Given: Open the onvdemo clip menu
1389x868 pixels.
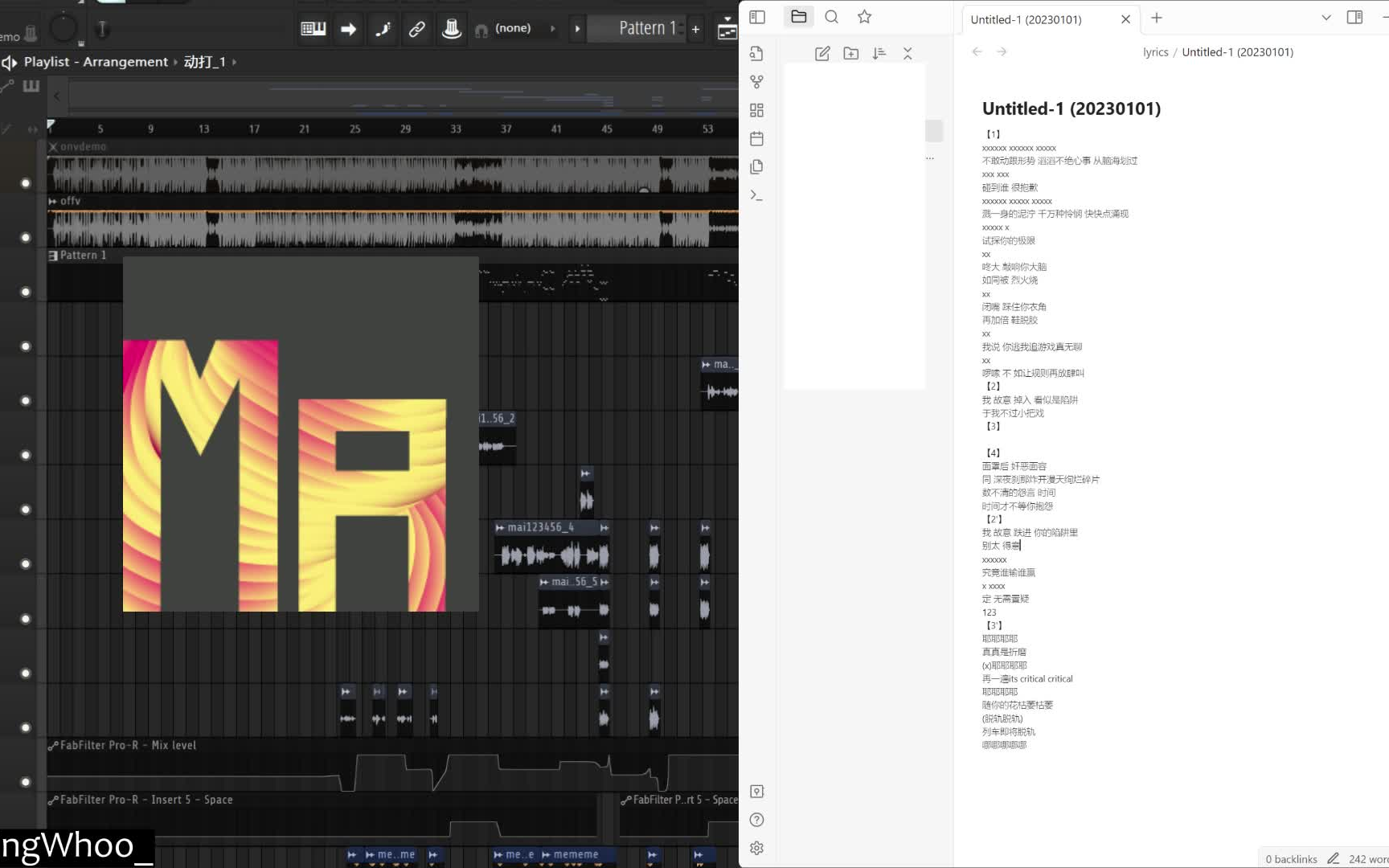Looking at the screenshot, I should (x=53, y=147).
